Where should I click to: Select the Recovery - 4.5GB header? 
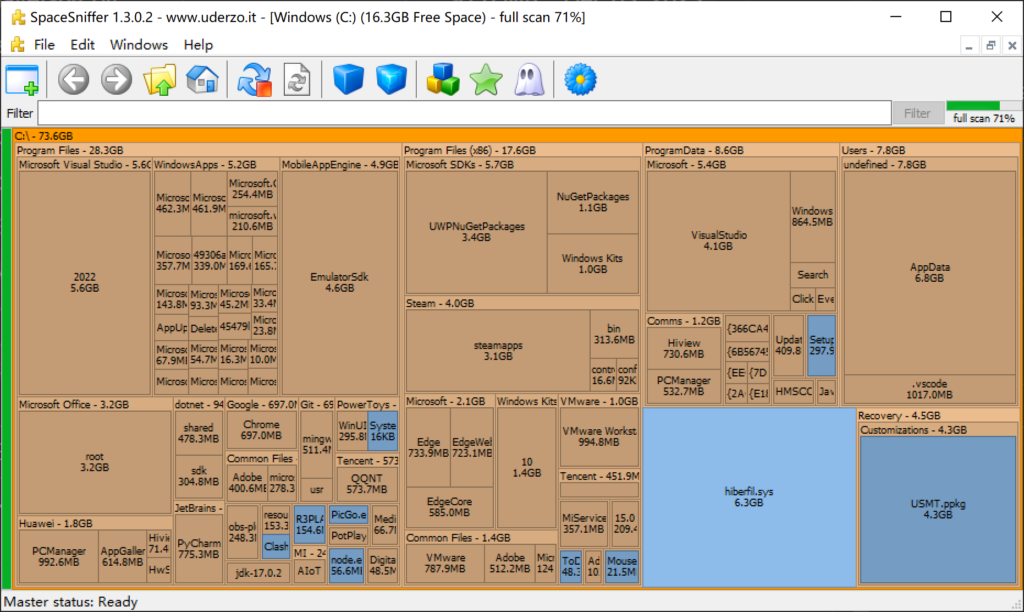pos(938,415)
